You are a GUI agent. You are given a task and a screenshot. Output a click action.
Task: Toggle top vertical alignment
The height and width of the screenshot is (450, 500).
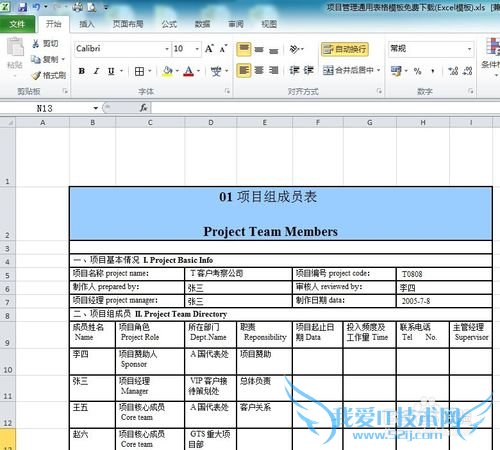[x=244, y=49]
